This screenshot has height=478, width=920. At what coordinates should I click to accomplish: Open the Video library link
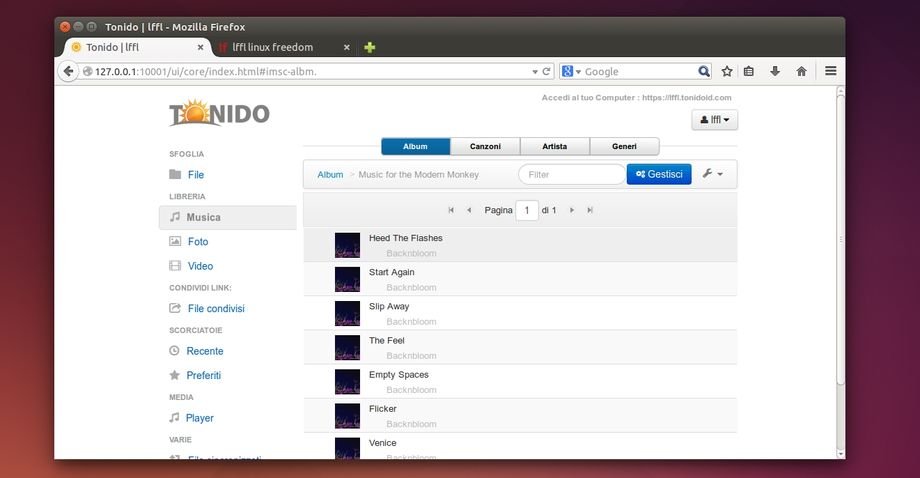coord(200,266)
